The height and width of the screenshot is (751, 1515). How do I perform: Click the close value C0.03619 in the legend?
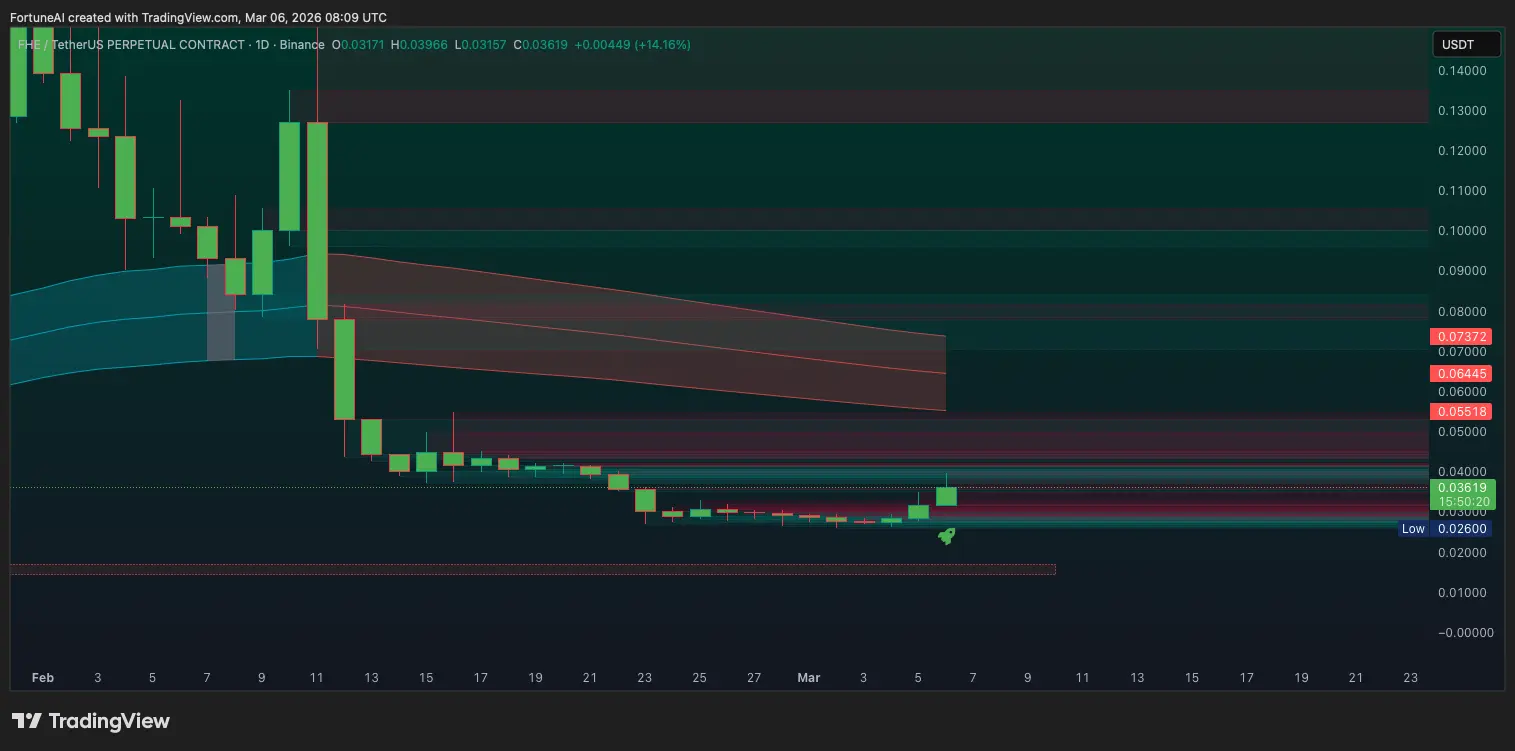tap(540, 45)
